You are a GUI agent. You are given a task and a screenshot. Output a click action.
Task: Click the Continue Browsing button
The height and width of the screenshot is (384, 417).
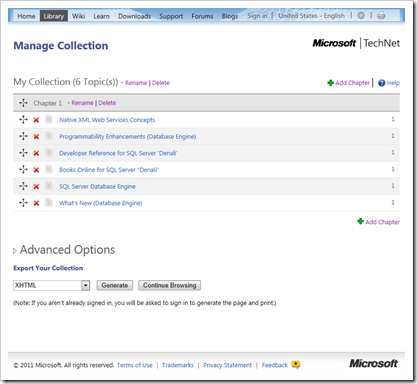click(x=169, y=285)
